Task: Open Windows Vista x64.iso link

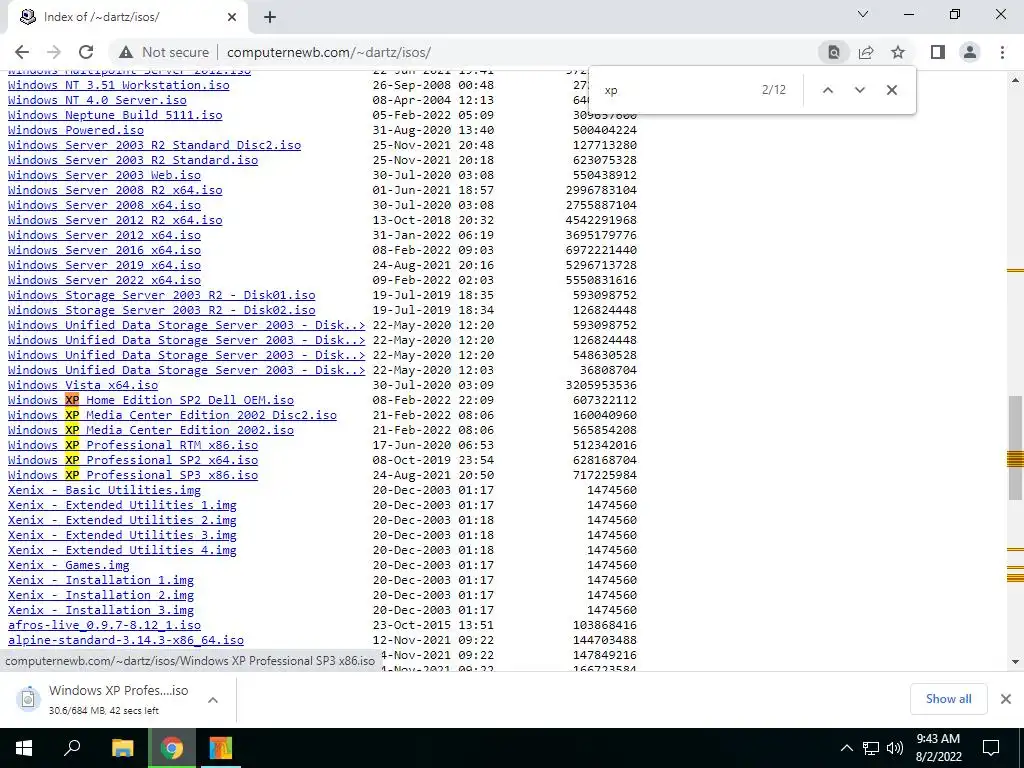Action: (83, 385)
